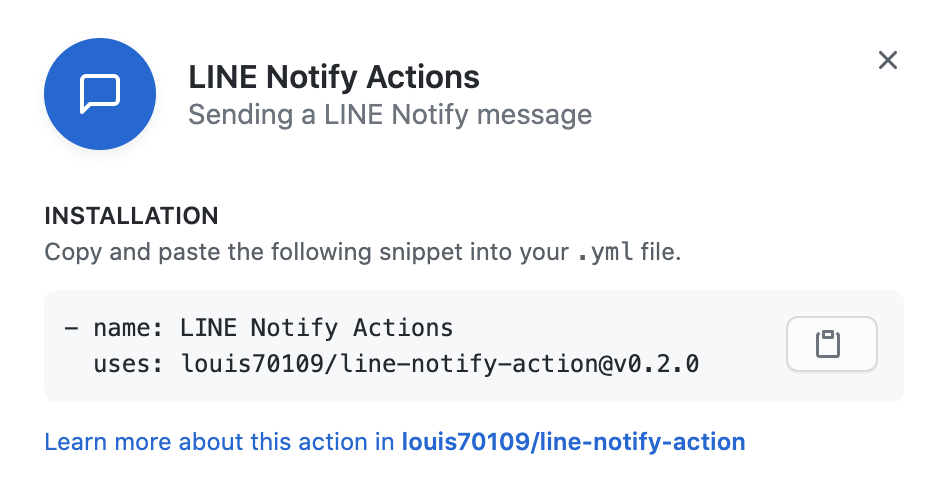The image size is (950, 502).
Task: Click the 'LINE Notify Actions' value in snippet
Action: 316,328
